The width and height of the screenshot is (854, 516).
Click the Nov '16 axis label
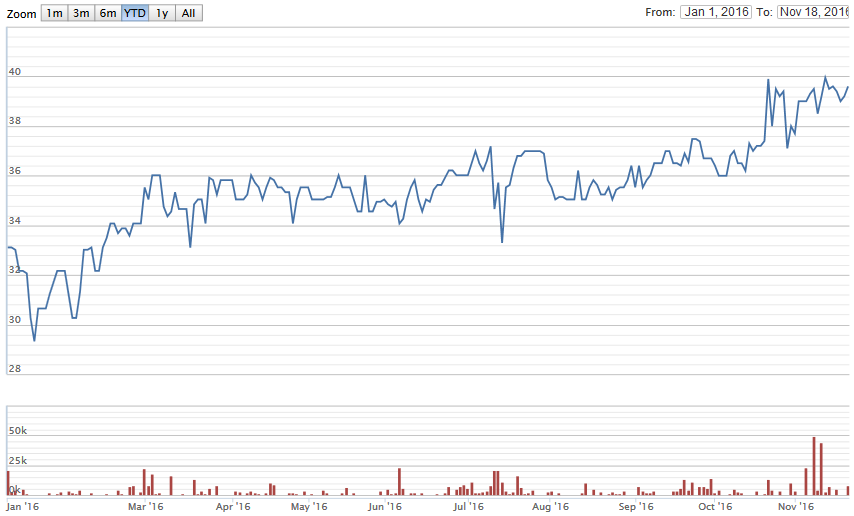point(795,507)
